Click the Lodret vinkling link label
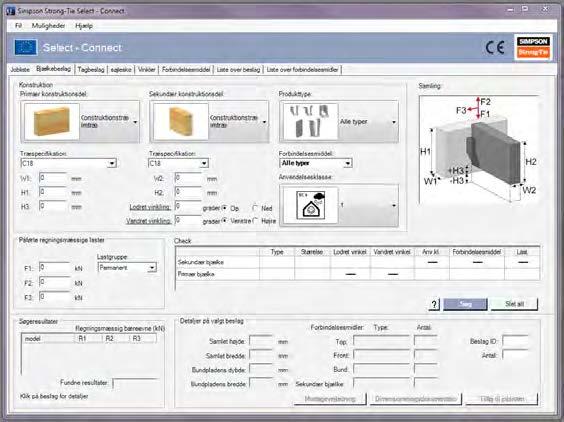The height and width of the screenshot is (422, 564). 150,208
